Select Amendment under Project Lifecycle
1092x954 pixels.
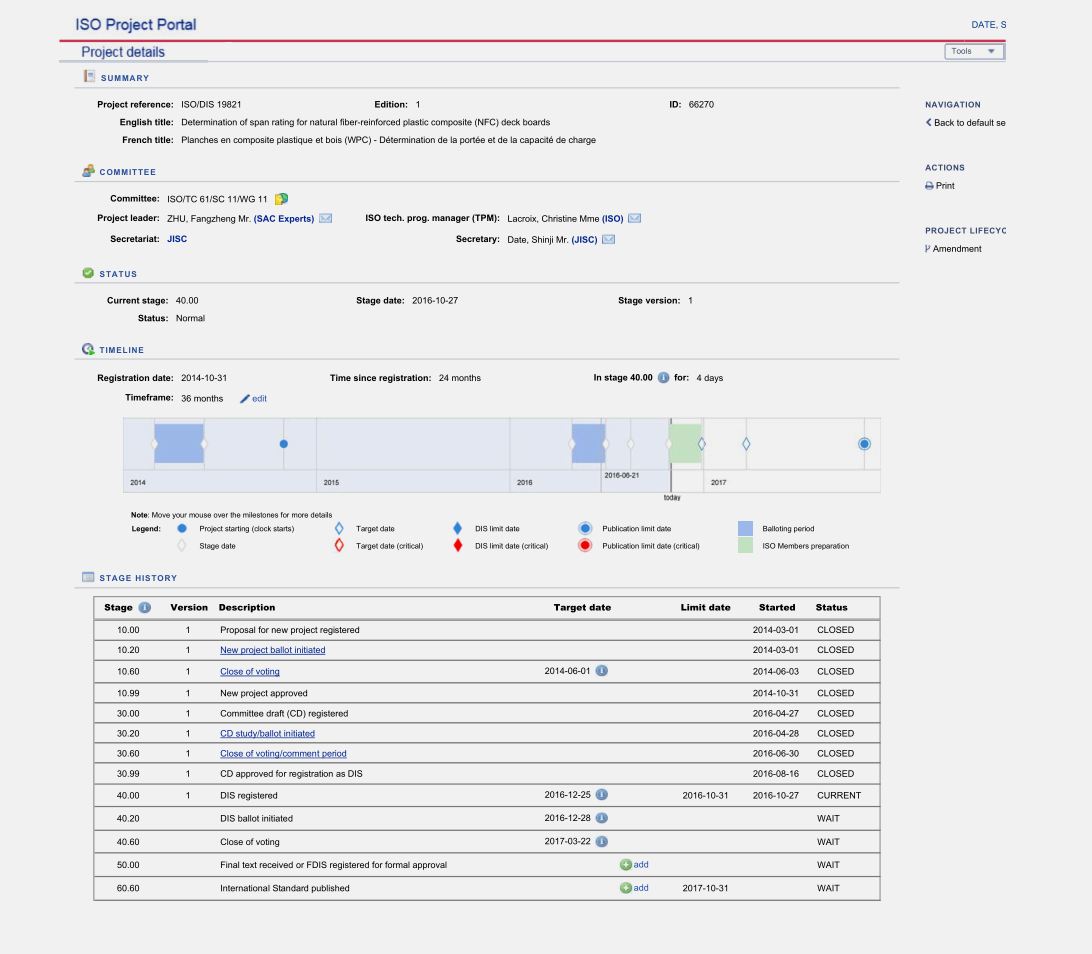953,249
